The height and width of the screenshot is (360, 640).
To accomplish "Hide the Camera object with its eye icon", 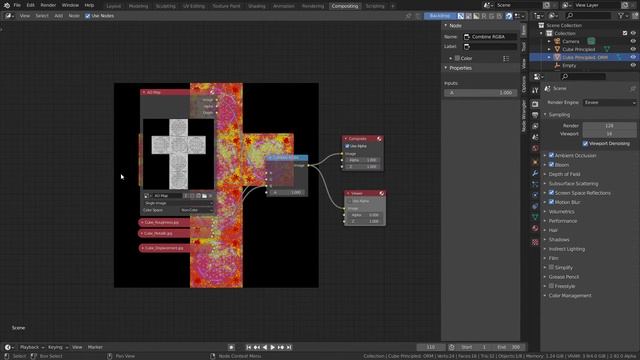I will click(x=633, y=41).
